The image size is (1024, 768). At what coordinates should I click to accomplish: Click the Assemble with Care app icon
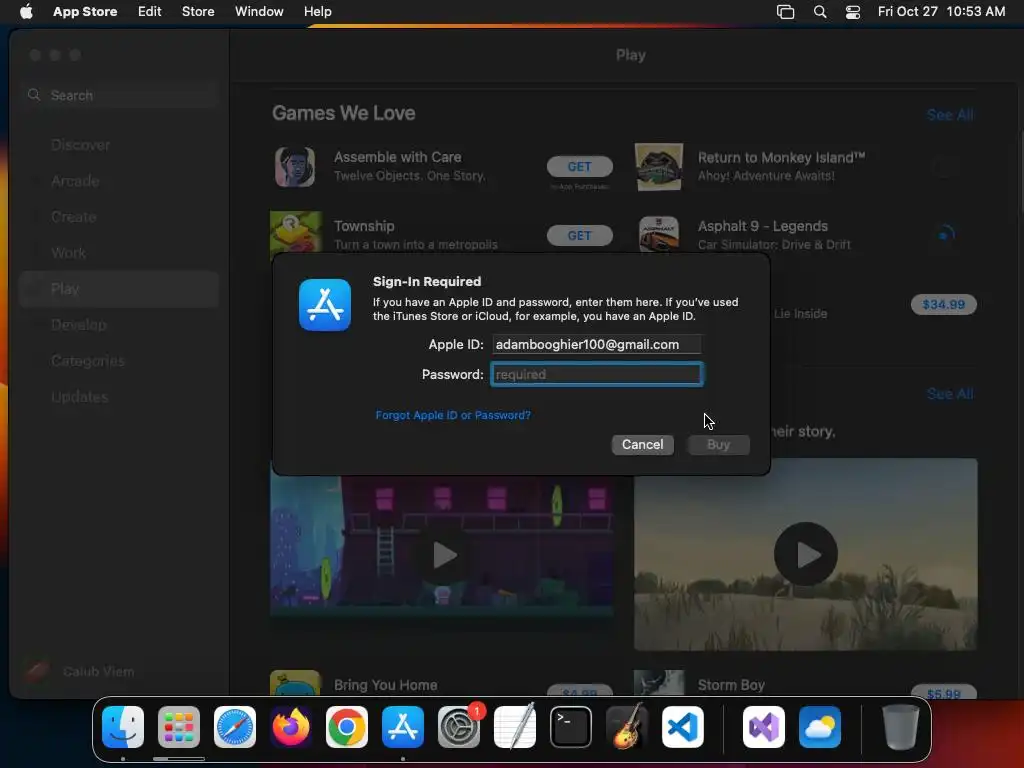295,167
